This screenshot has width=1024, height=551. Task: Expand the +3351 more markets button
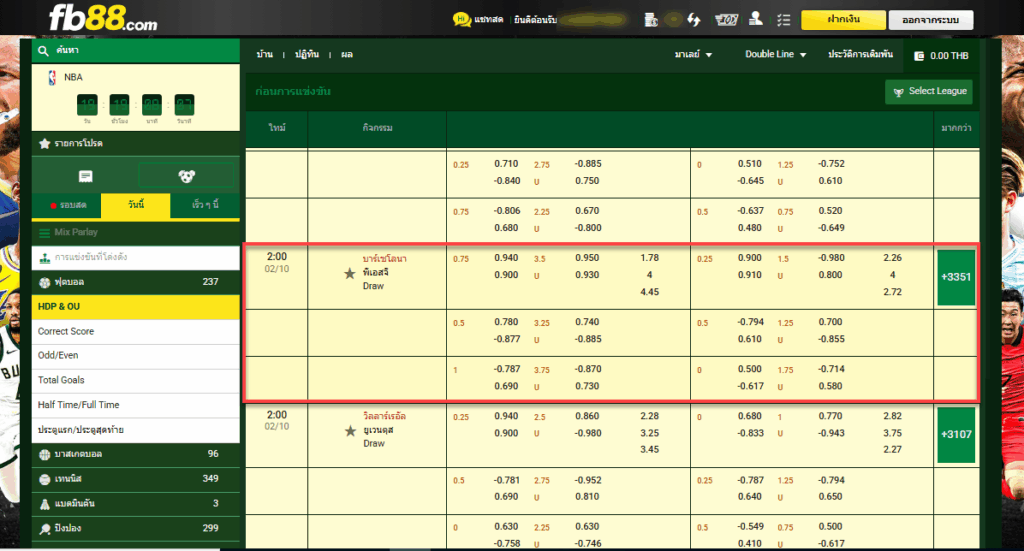point(956,277)
